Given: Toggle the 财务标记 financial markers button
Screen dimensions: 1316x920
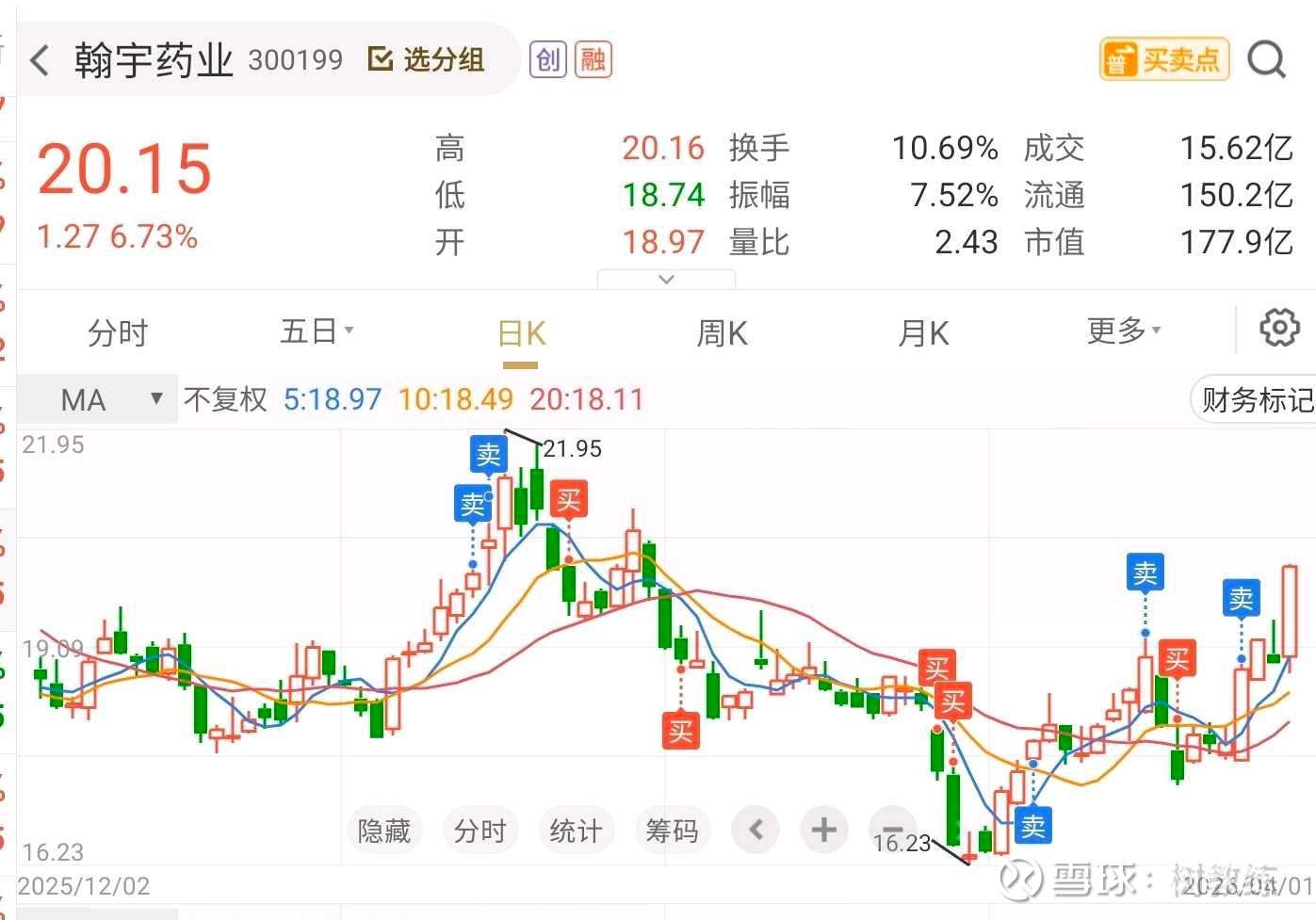Looking at the screenshot, I should 1256,400.
